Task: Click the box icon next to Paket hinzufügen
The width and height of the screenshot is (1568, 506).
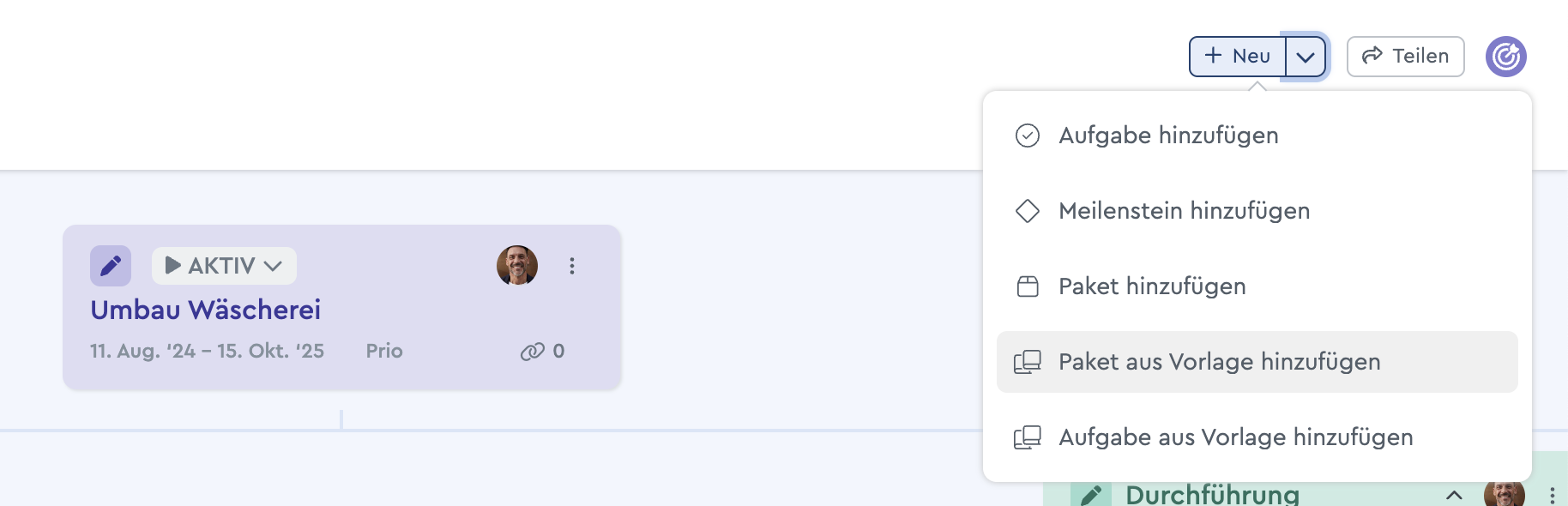Action: [x=1028, y=286]
